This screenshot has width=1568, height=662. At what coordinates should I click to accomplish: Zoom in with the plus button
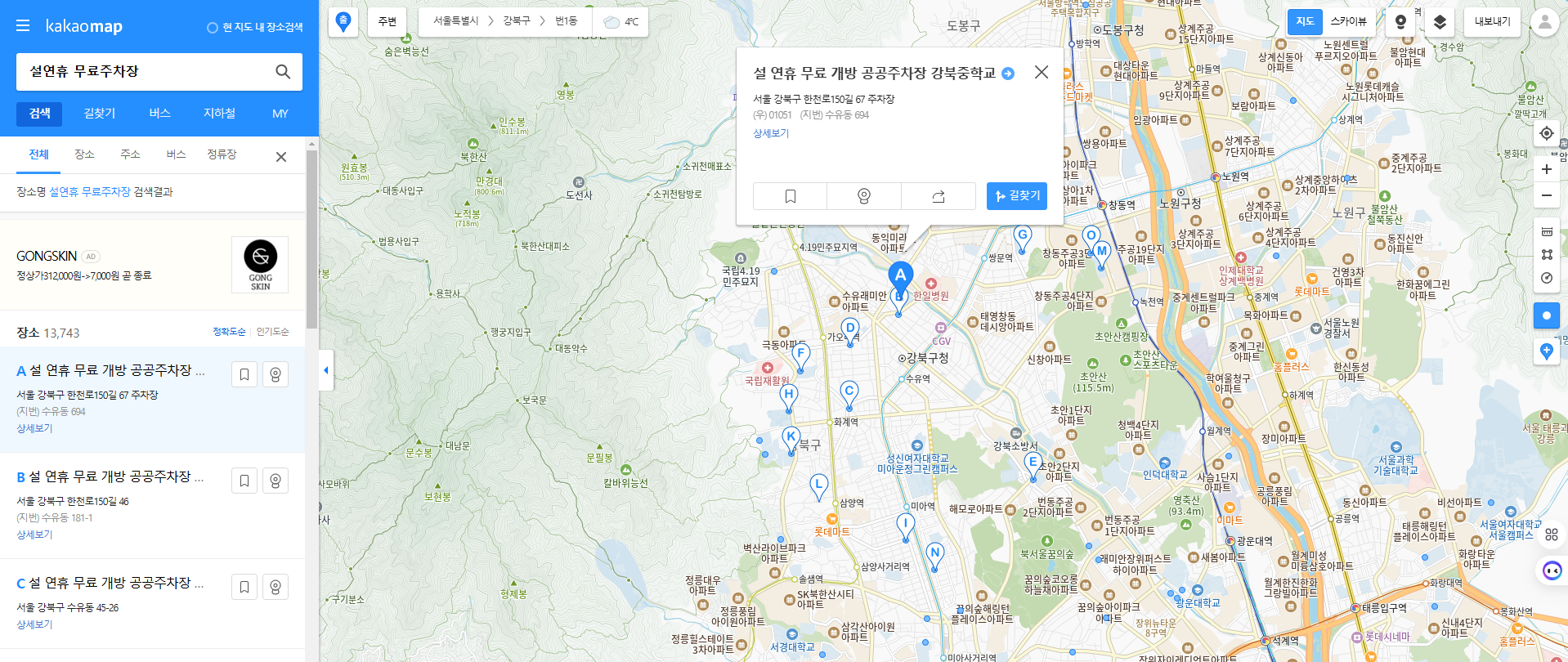(x=1546, y=169)
